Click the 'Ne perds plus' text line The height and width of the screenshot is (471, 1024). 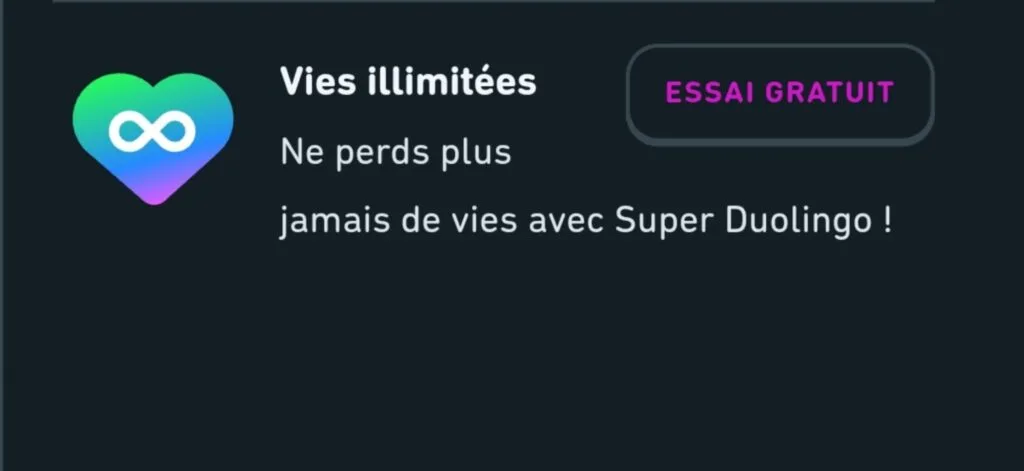[x=396, y=152]
